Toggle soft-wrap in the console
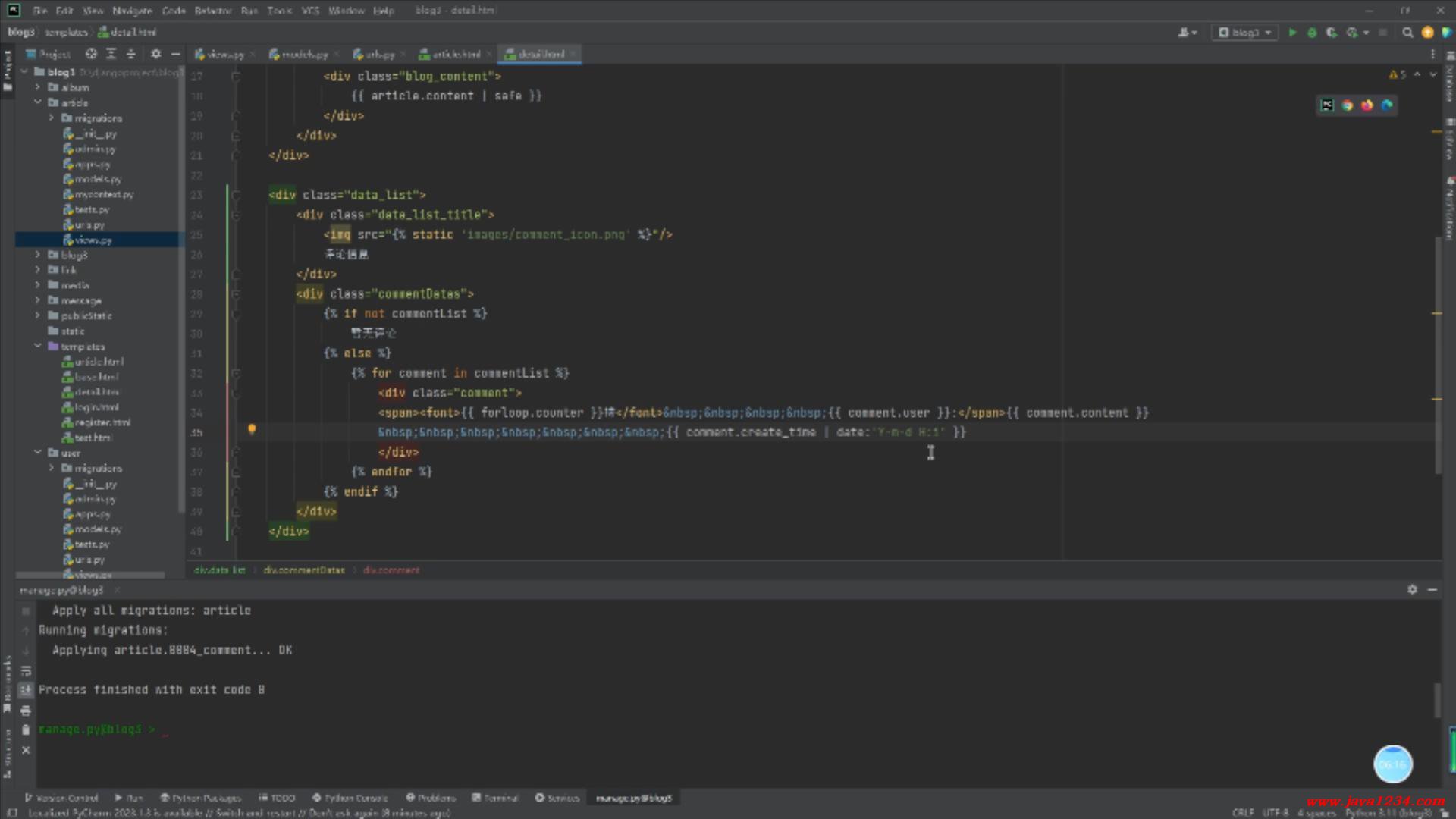 (26, 670)
